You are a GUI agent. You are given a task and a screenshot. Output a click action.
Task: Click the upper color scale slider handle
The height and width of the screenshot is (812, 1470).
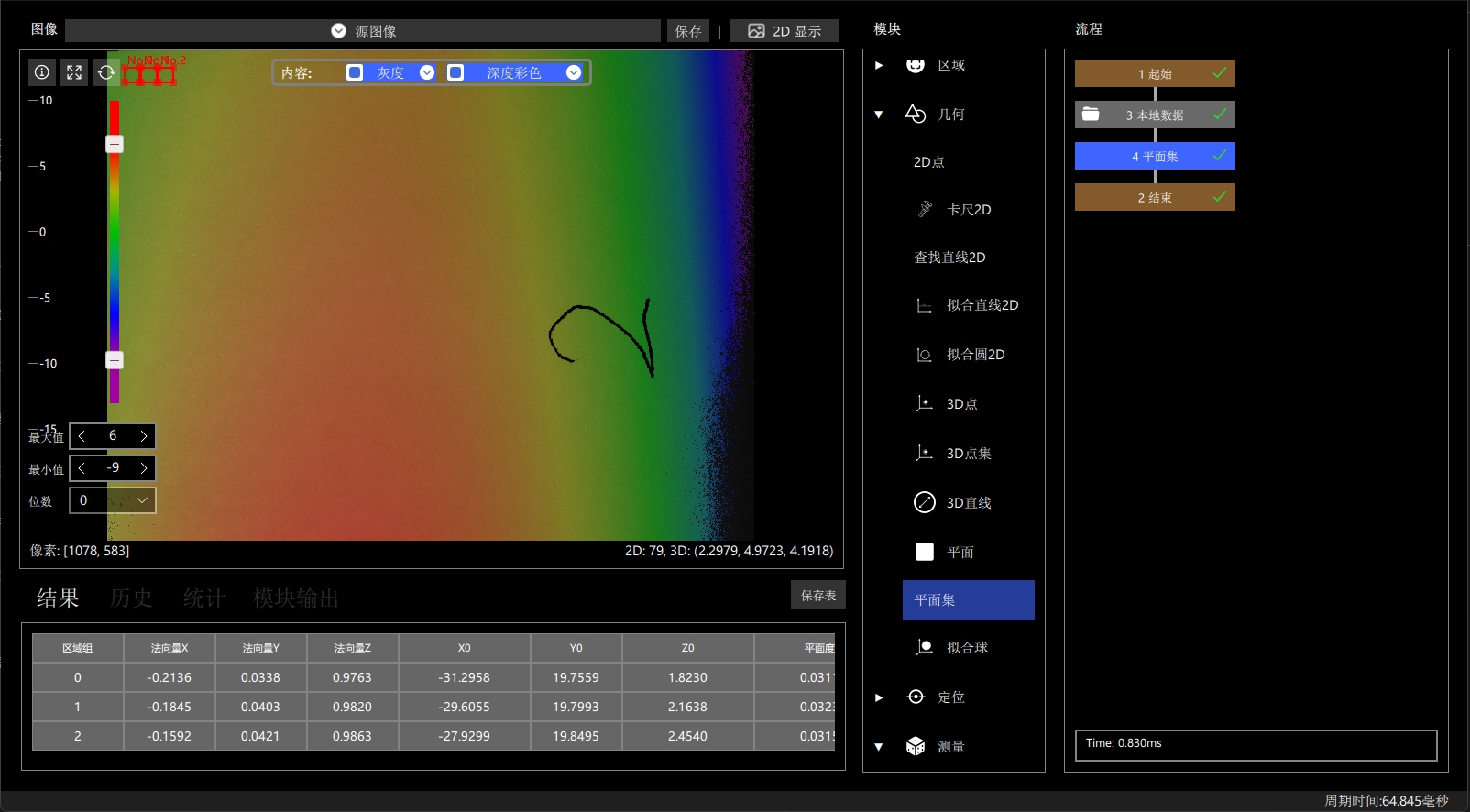[115, 144]
